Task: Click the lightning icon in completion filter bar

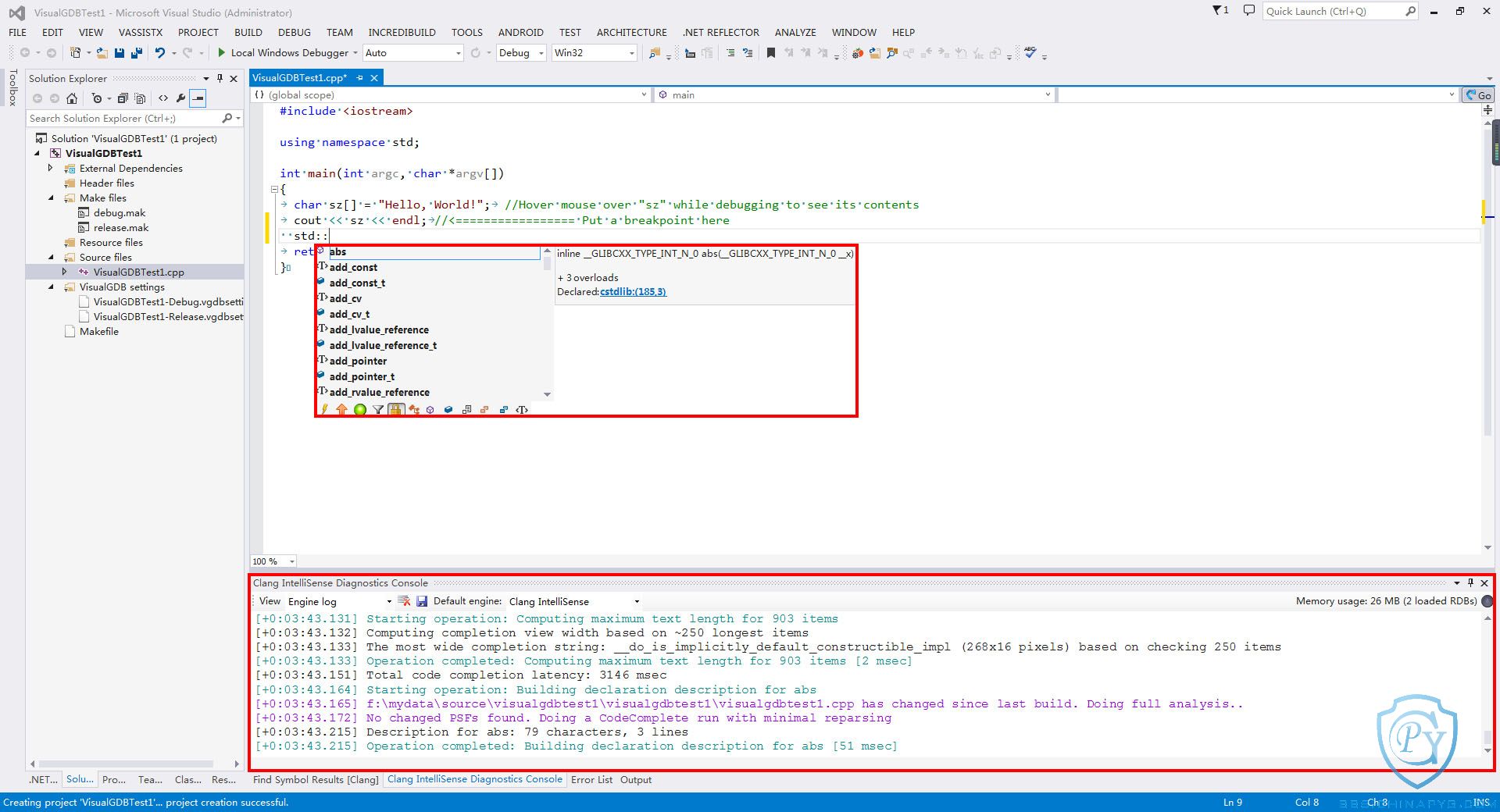Action: (324, 409)
